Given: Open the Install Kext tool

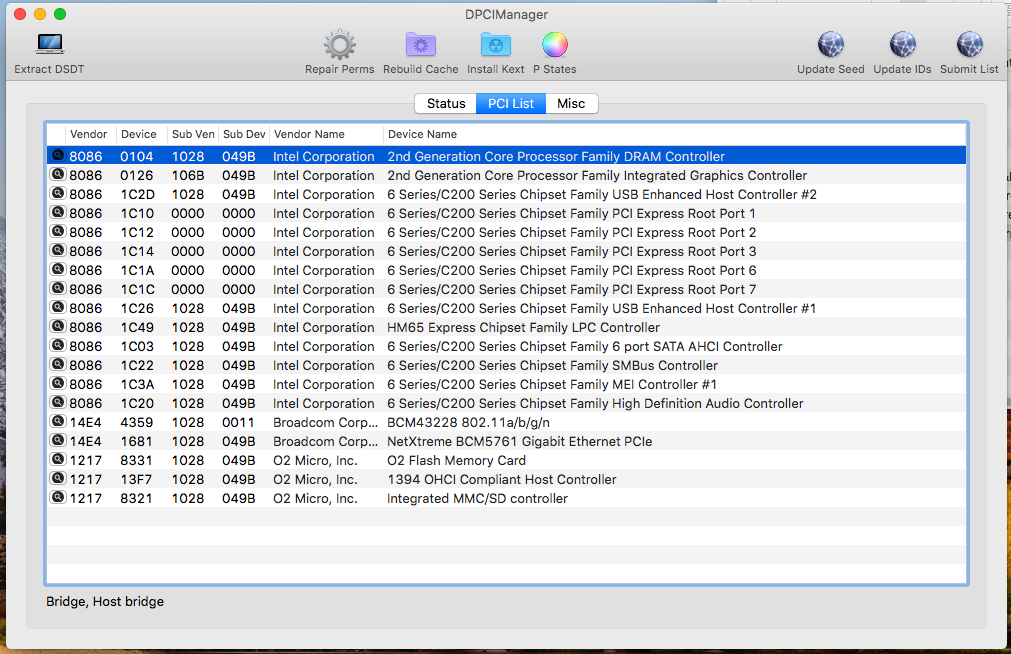Looking at the screenshot, I should [495, 45].
